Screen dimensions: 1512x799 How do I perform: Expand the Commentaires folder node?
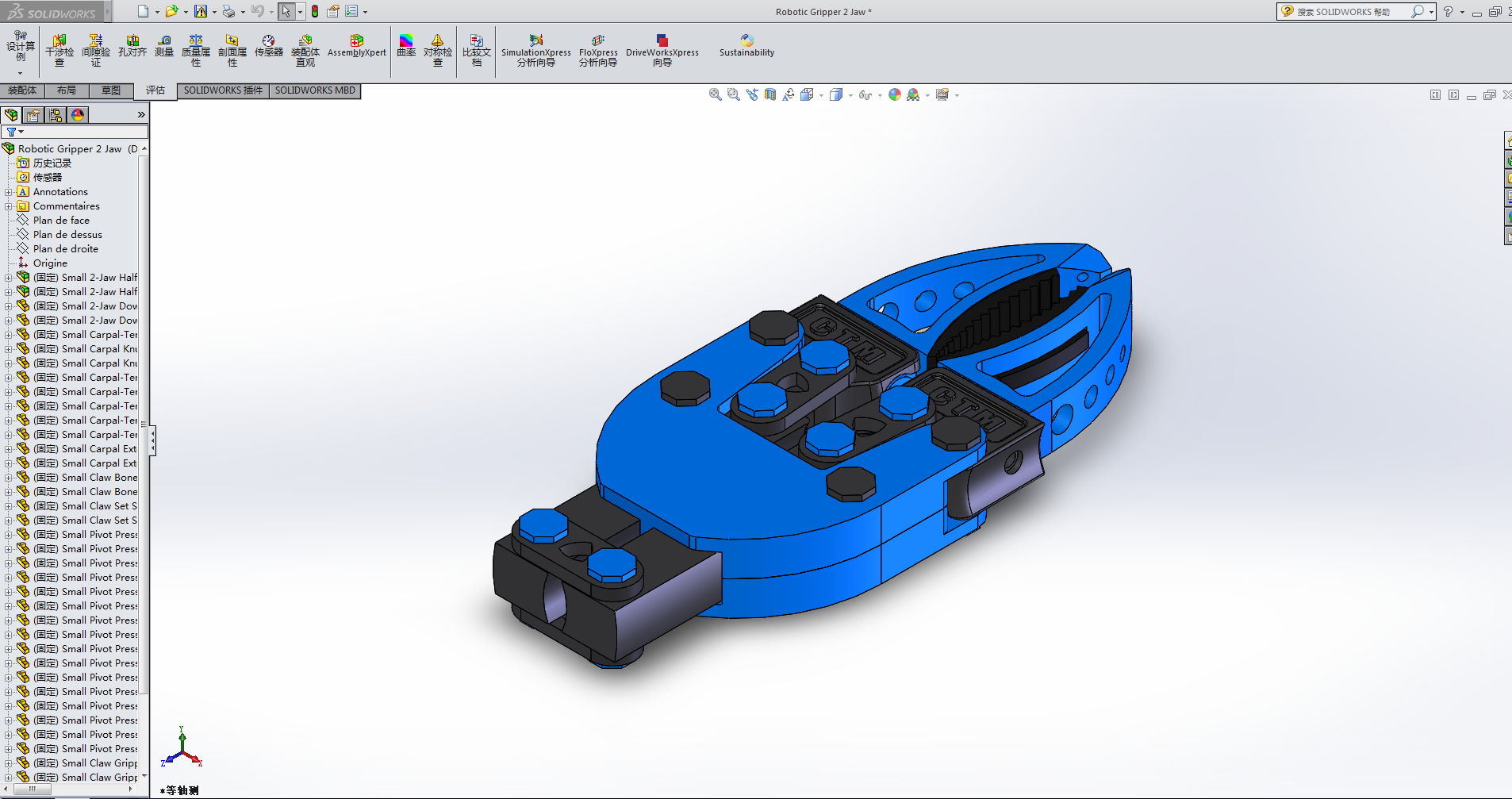click(x=9, y=206)
